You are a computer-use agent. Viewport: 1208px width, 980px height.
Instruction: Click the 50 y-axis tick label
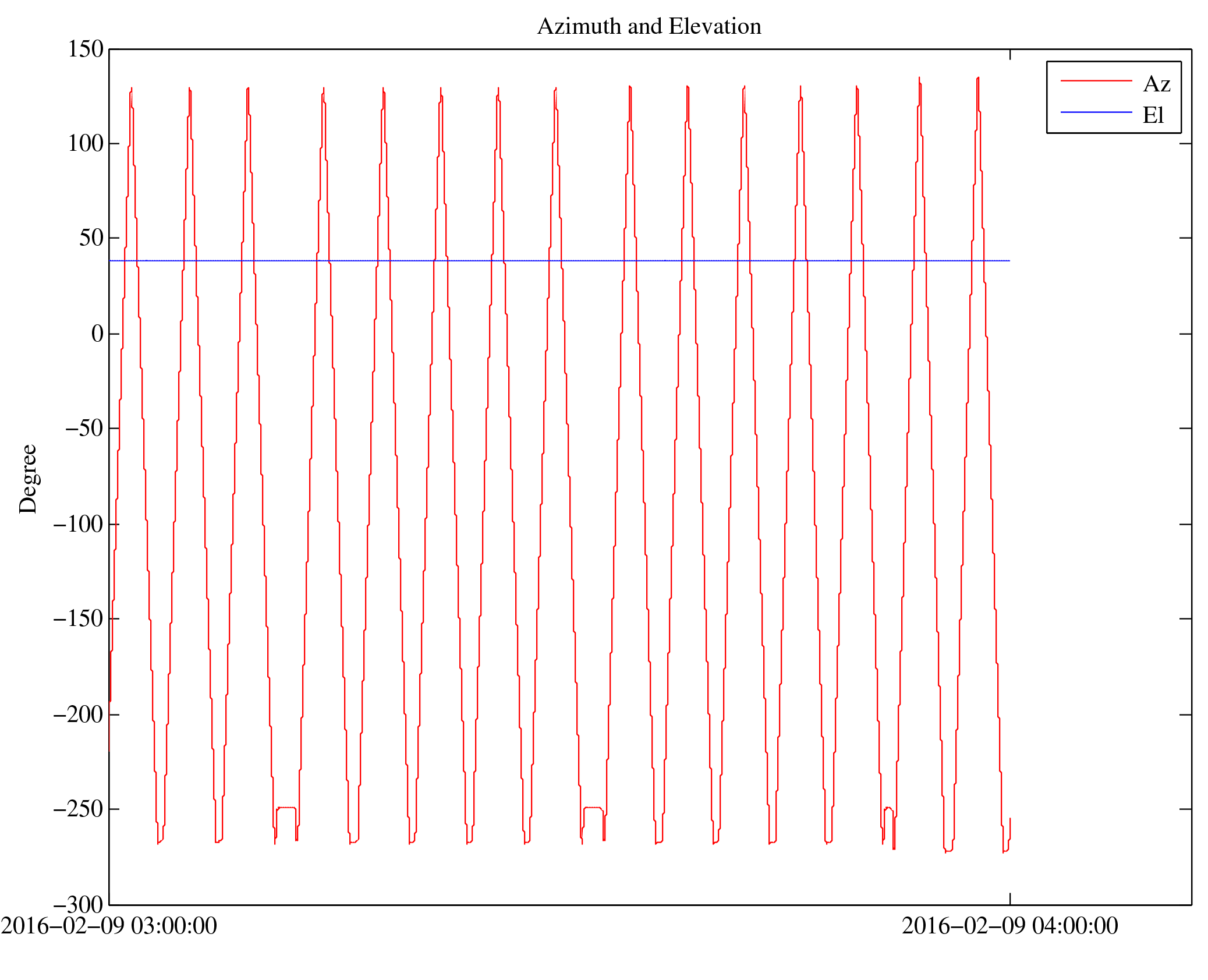91,238
